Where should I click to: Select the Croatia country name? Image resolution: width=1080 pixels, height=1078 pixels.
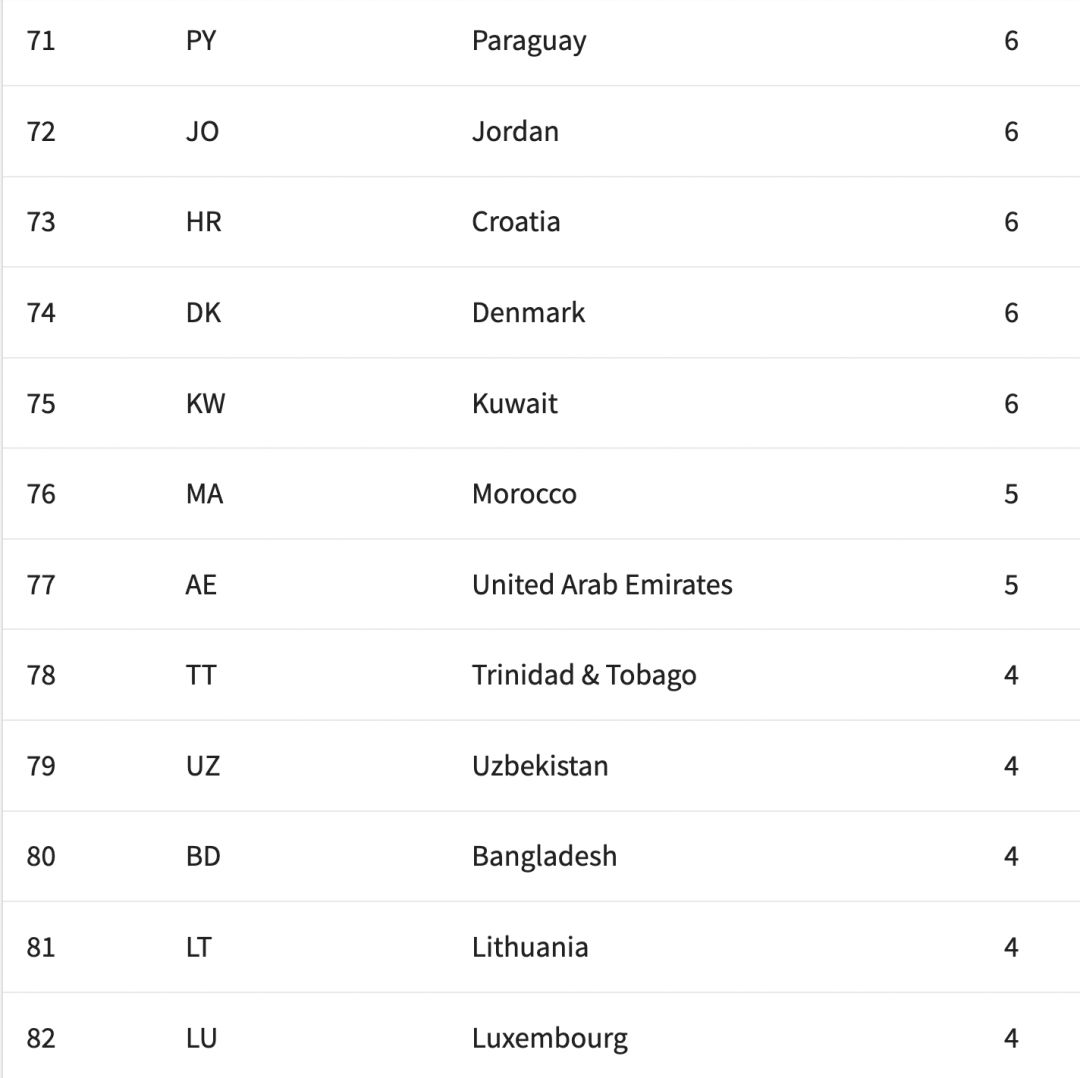click(516, 222)
